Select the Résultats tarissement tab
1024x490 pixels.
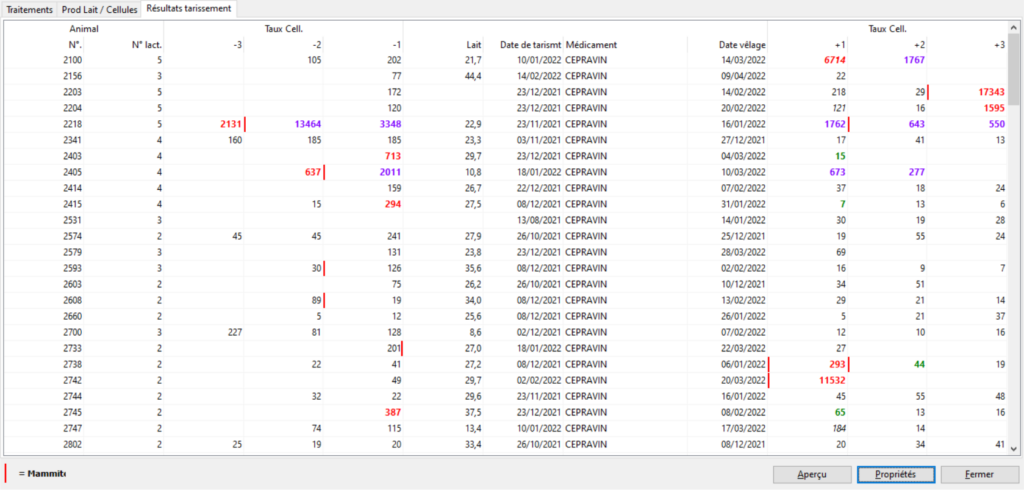[x=189, y=9]
